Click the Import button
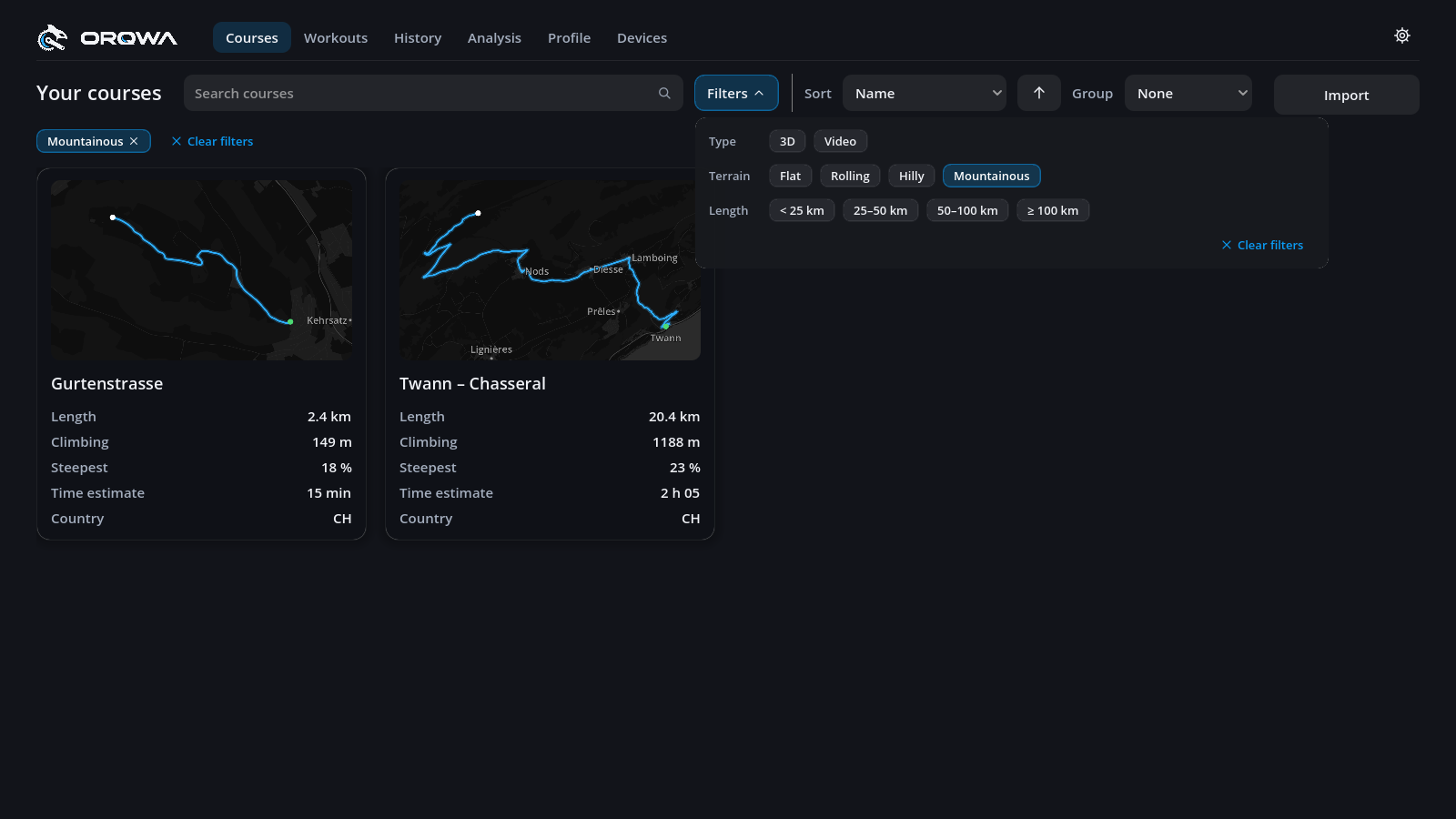This screenshot has height=819, width=1456. click(1346, 95)
